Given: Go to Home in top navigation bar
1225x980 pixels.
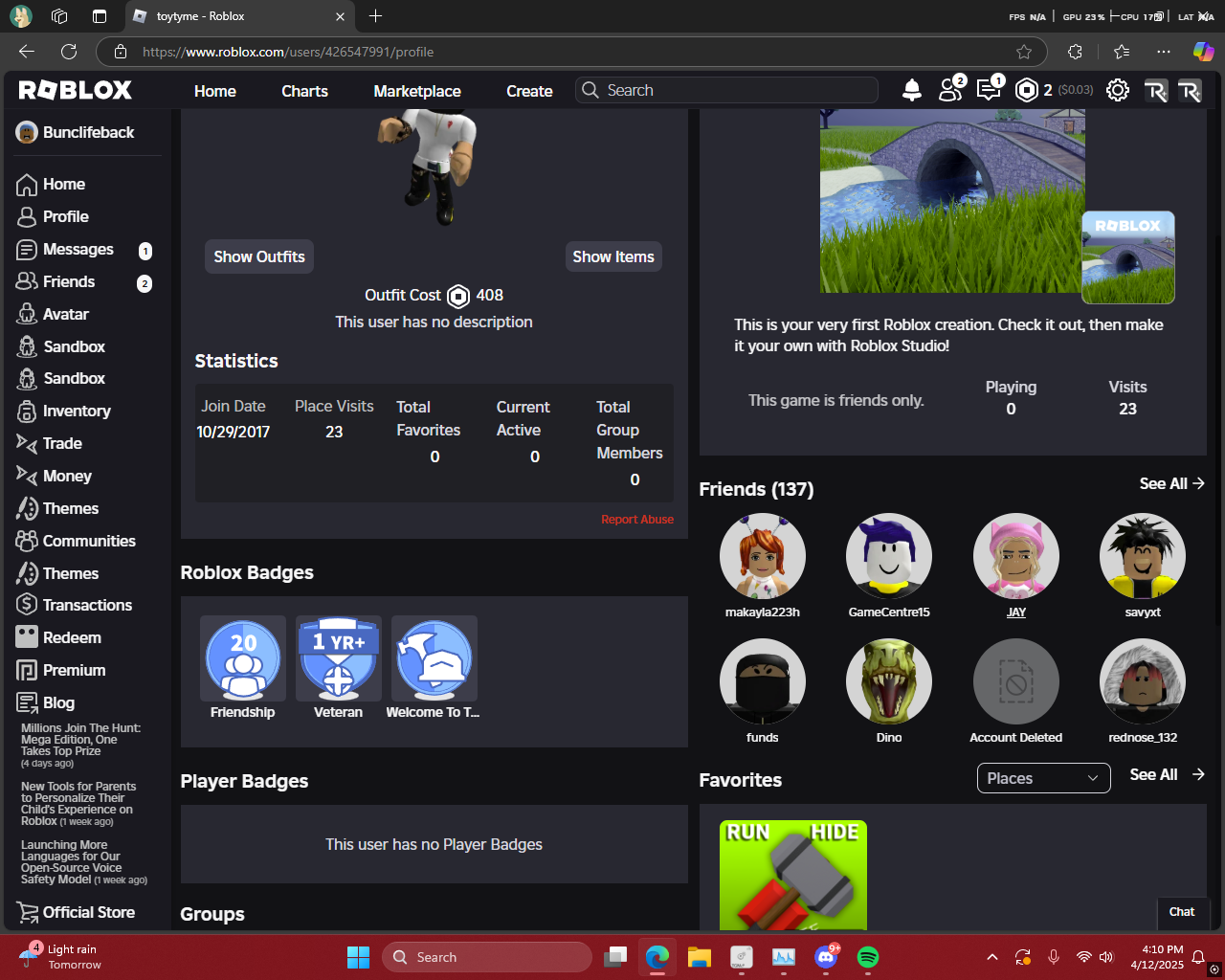Looking at the screenshot, I should coord(215,91).
